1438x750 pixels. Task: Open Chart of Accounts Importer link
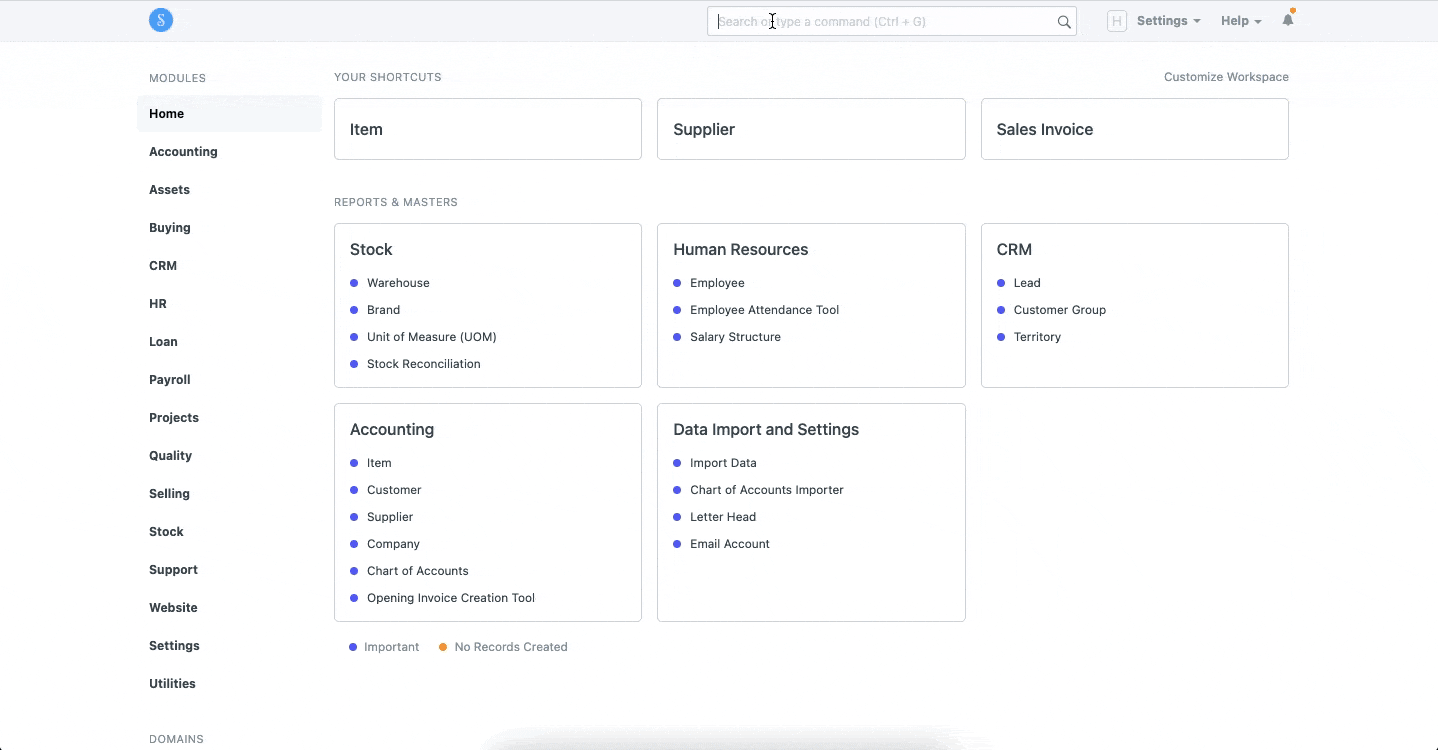766,490
